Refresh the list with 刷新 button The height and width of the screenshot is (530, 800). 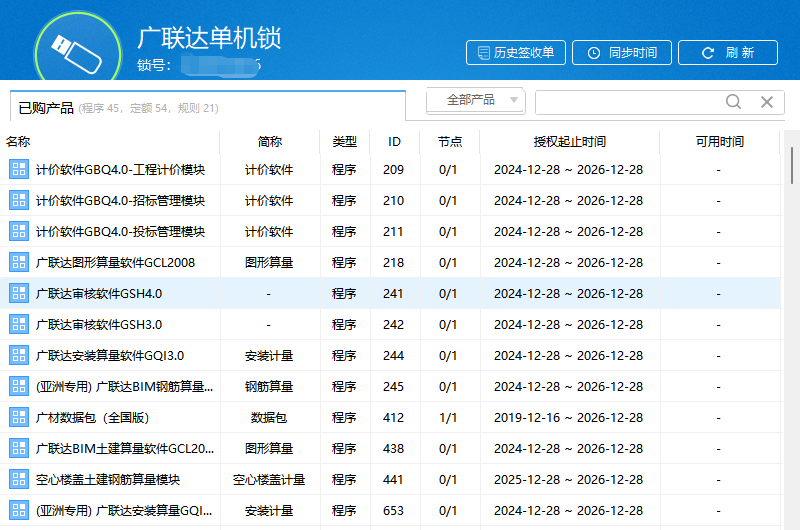728,53
